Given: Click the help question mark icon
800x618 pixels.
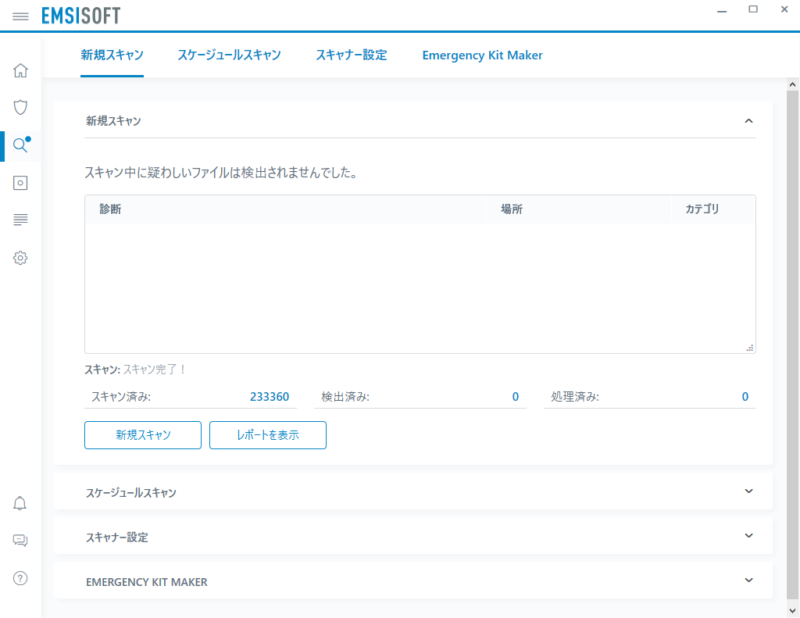Looking at the screenshot, I should coord(20,578).
